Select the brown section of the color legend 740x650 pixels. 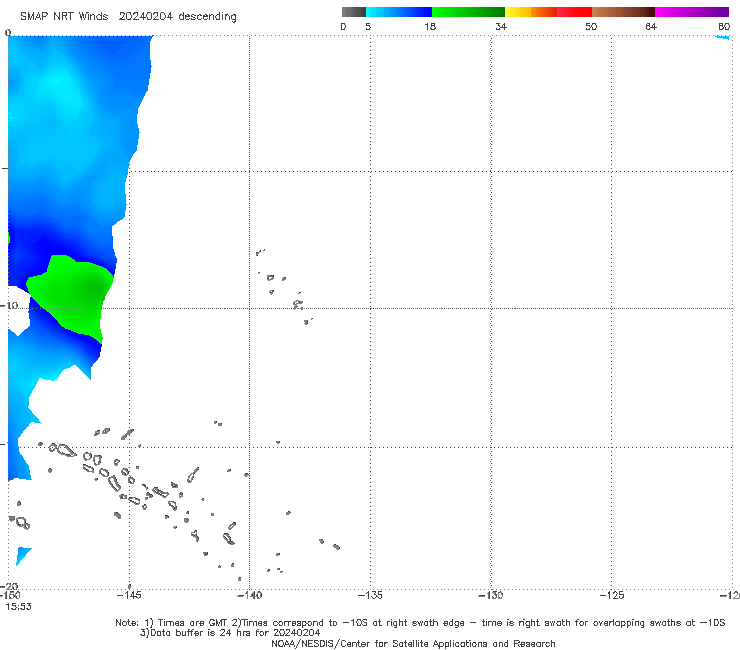point(623,12)
